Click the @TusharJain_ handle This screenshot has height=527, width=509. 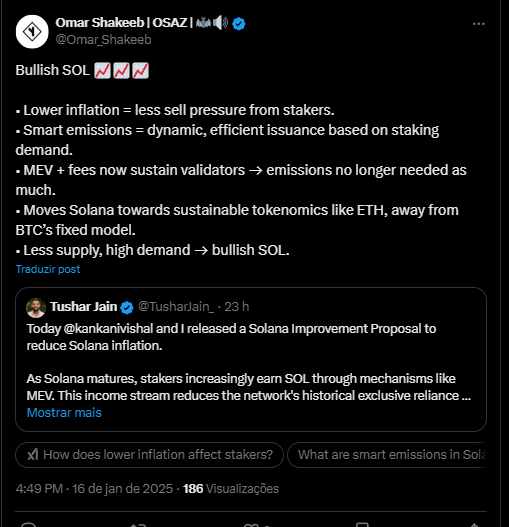pos(175,307)
